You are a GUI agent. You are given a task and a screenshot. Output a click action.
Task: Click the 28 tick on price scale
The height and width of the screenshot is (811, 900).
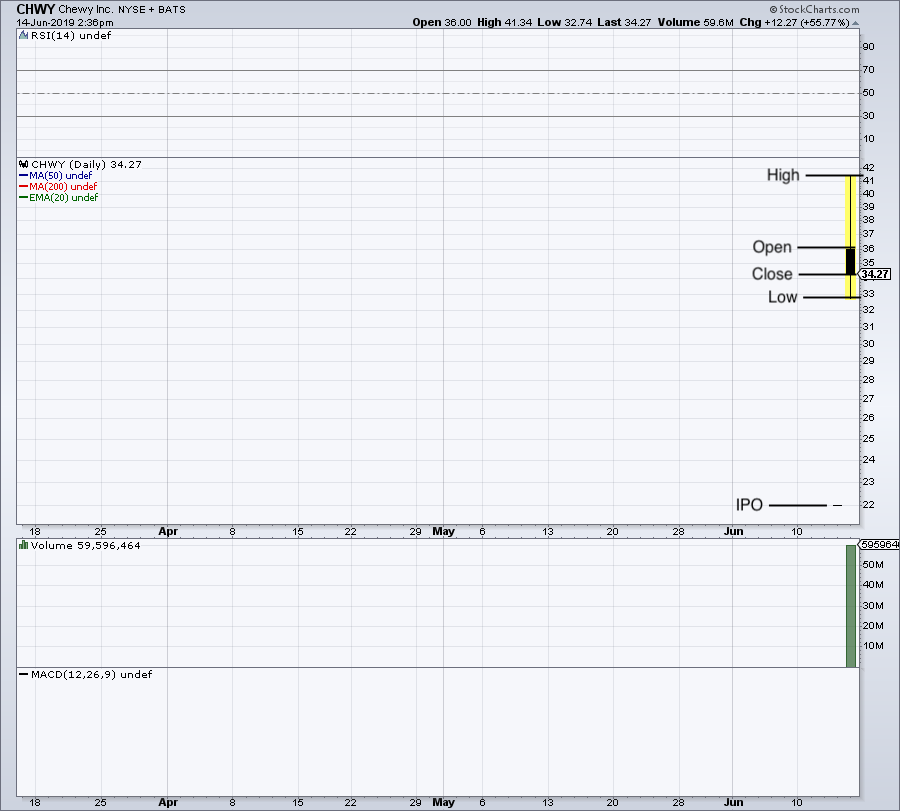[868, 379]
